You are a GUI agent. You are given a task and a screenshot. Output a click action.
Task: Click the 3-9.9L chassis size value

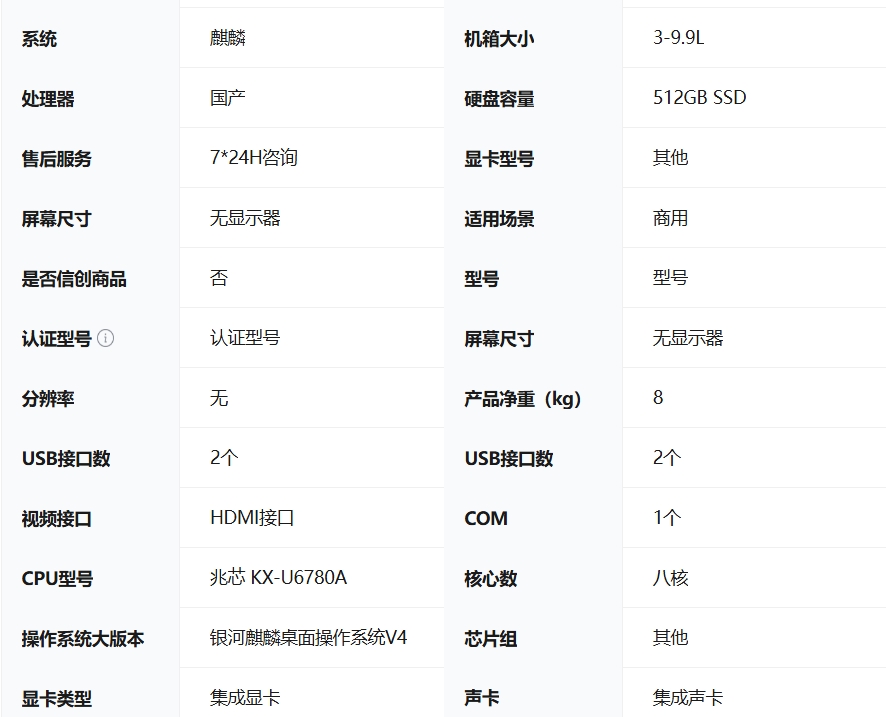679,38
